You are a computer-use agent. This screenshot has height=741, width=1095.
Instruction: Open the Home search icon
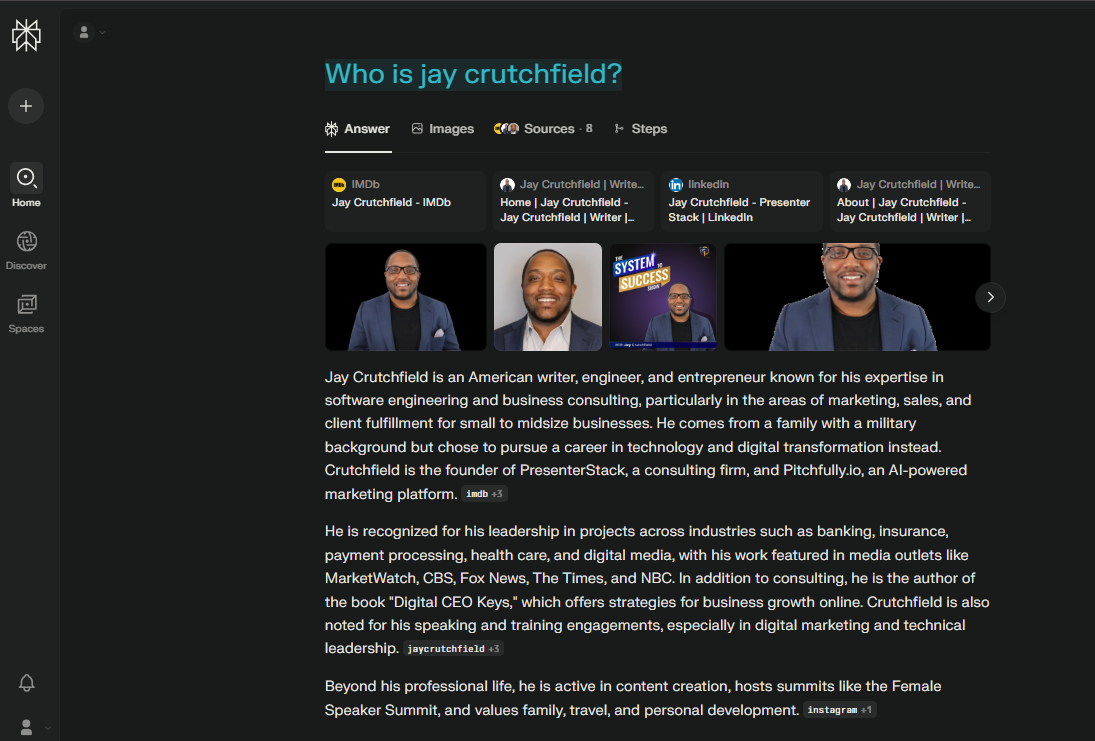coord(26,178)
